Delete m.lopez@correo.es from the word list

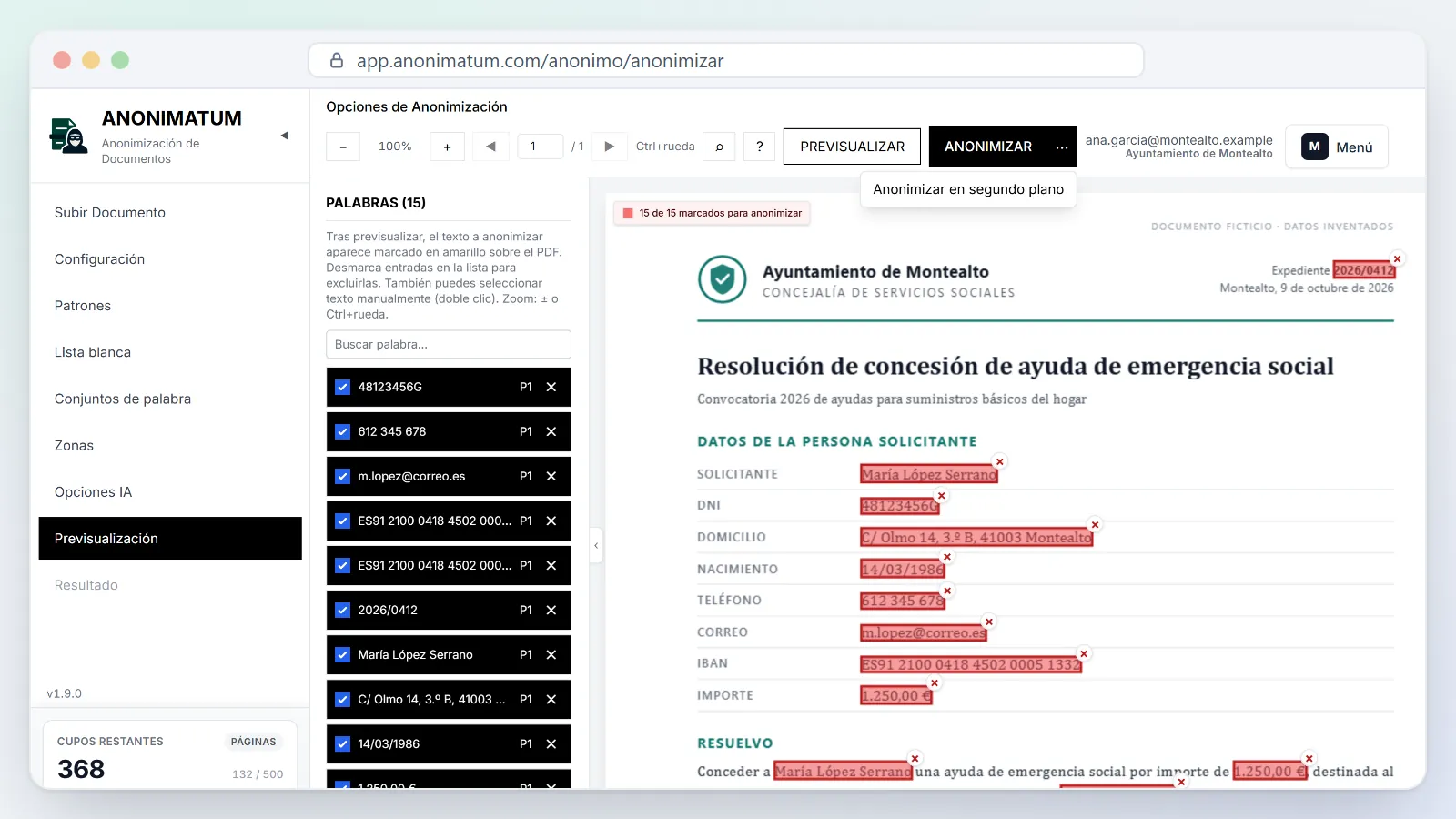551,476
